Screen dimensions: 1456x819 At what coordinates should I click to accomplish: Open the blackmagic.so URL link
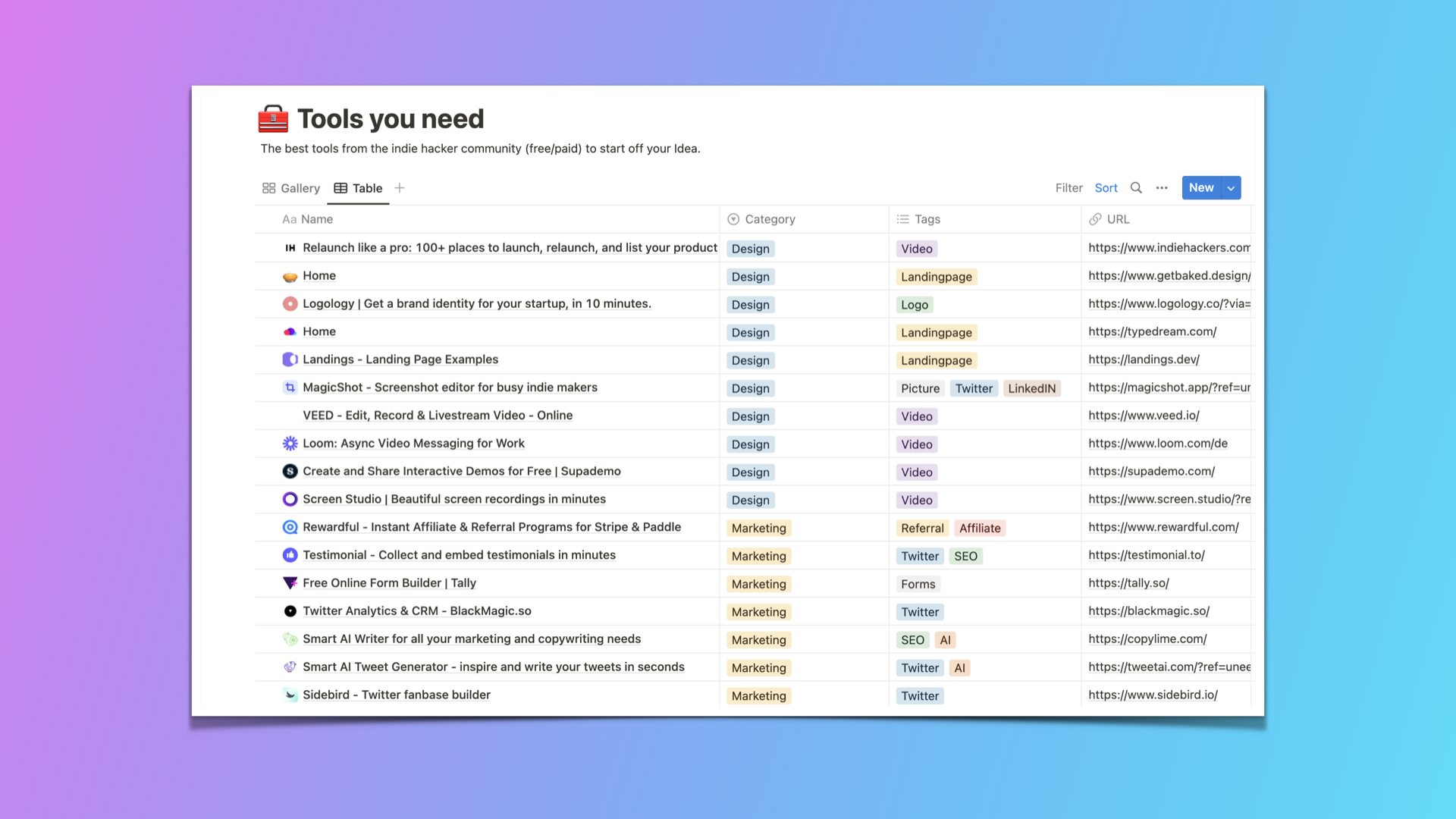click(x=1149, y=611)
